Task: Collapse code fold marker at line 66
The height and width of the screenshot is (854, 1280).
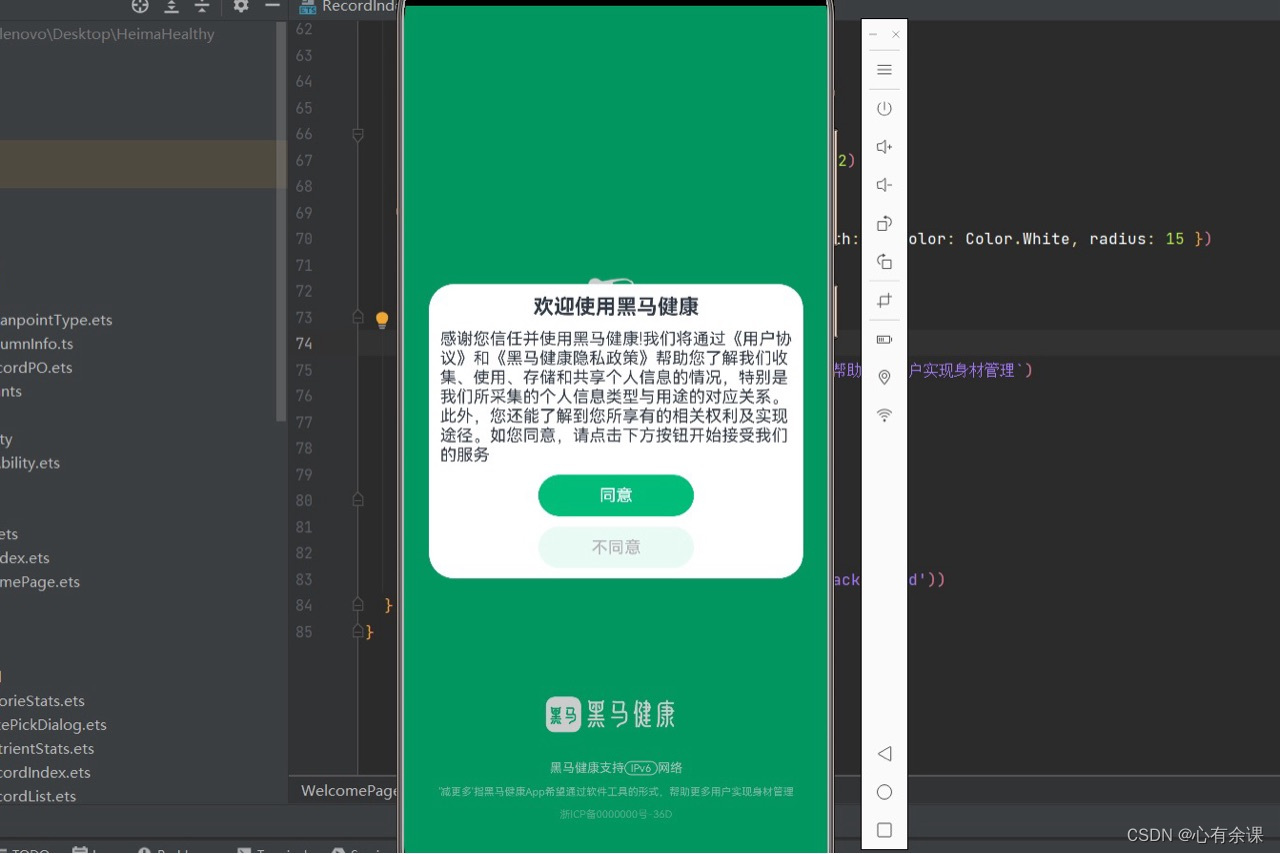Action: click(357, 134)
